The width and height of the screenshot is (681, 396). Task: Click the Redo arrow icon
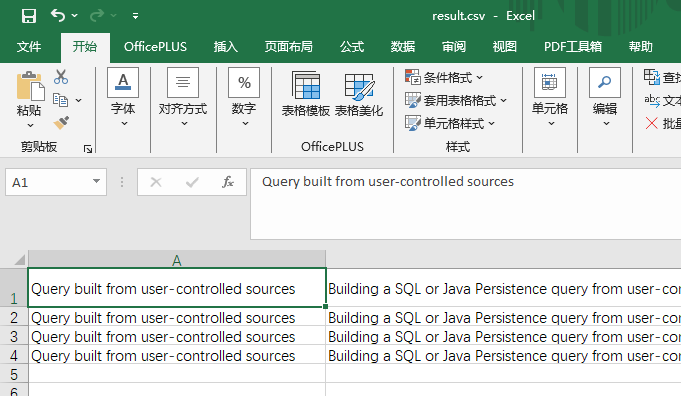click(x=96, y=16)
